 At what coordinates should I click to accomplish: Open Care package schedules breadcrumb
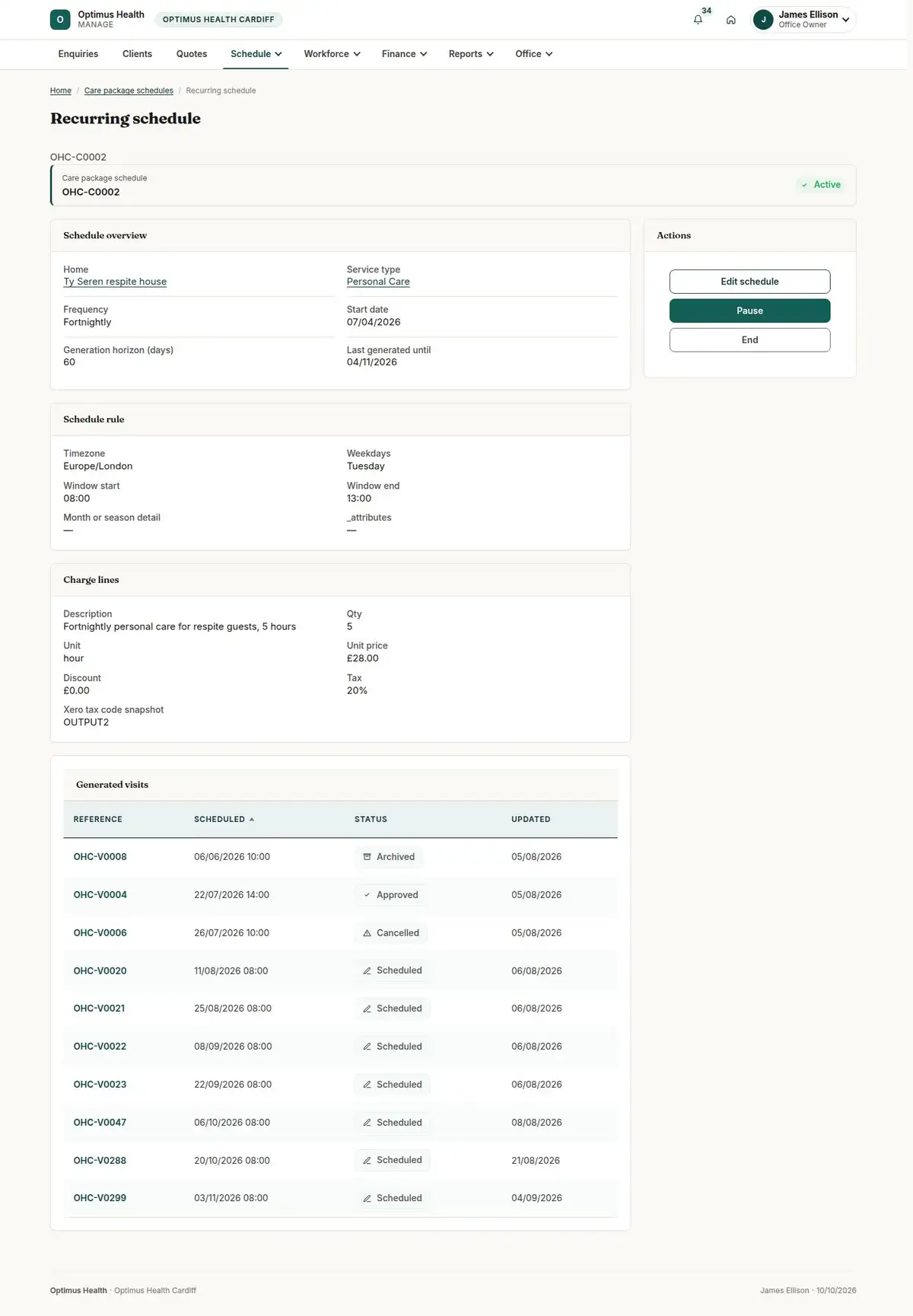pyautogui.click(x=129, y=91)
